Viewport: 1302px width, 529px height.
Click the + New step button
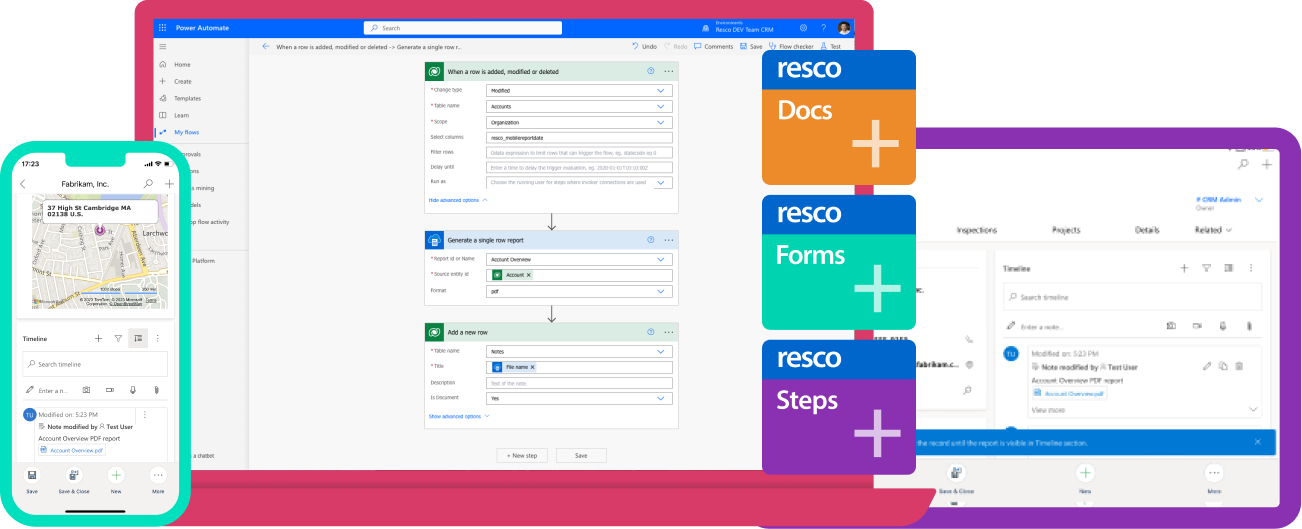pos(522,455)
